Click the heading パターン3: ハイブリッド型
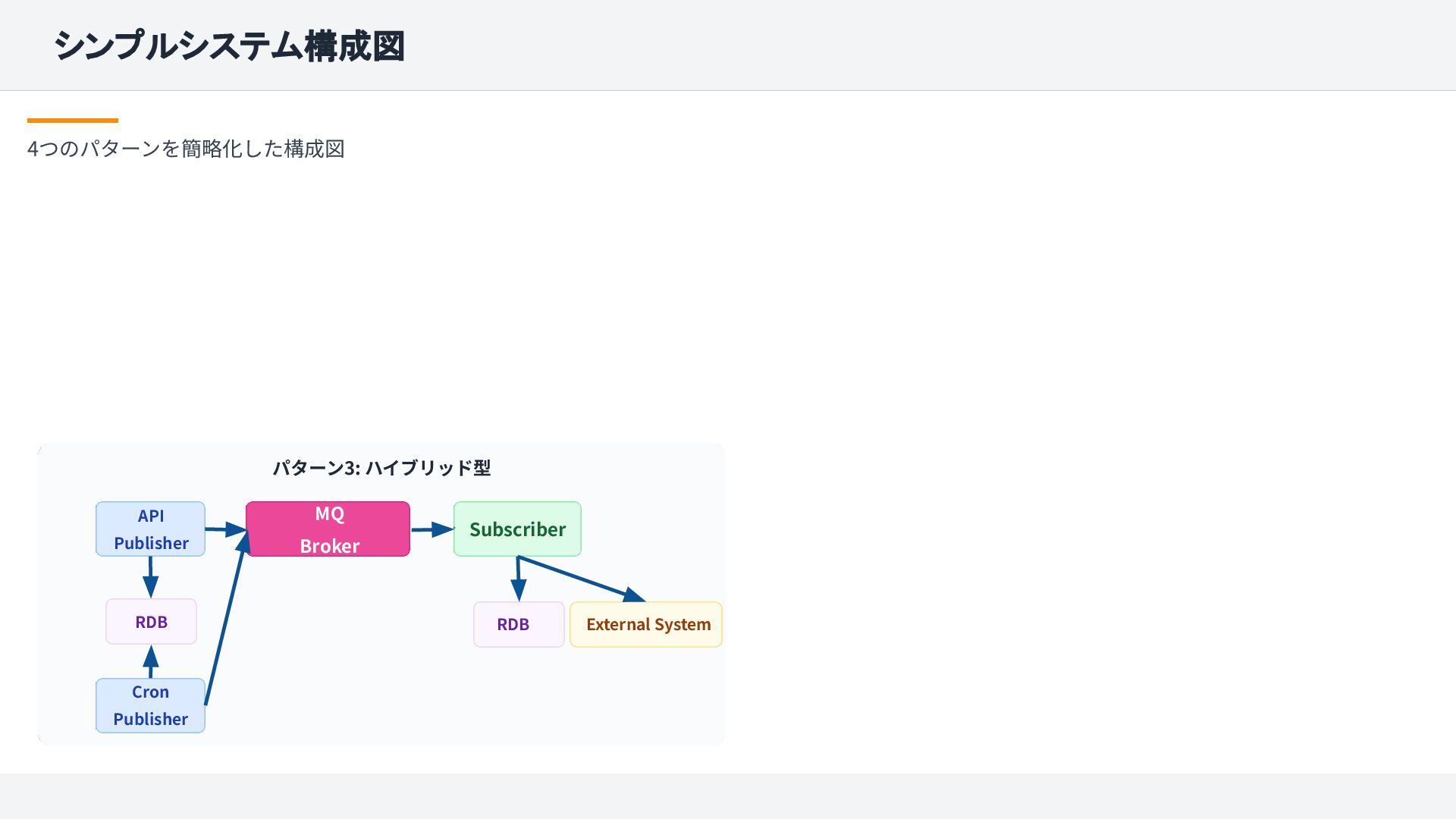This screenshot has width=1456, height=819. (381, 468)
